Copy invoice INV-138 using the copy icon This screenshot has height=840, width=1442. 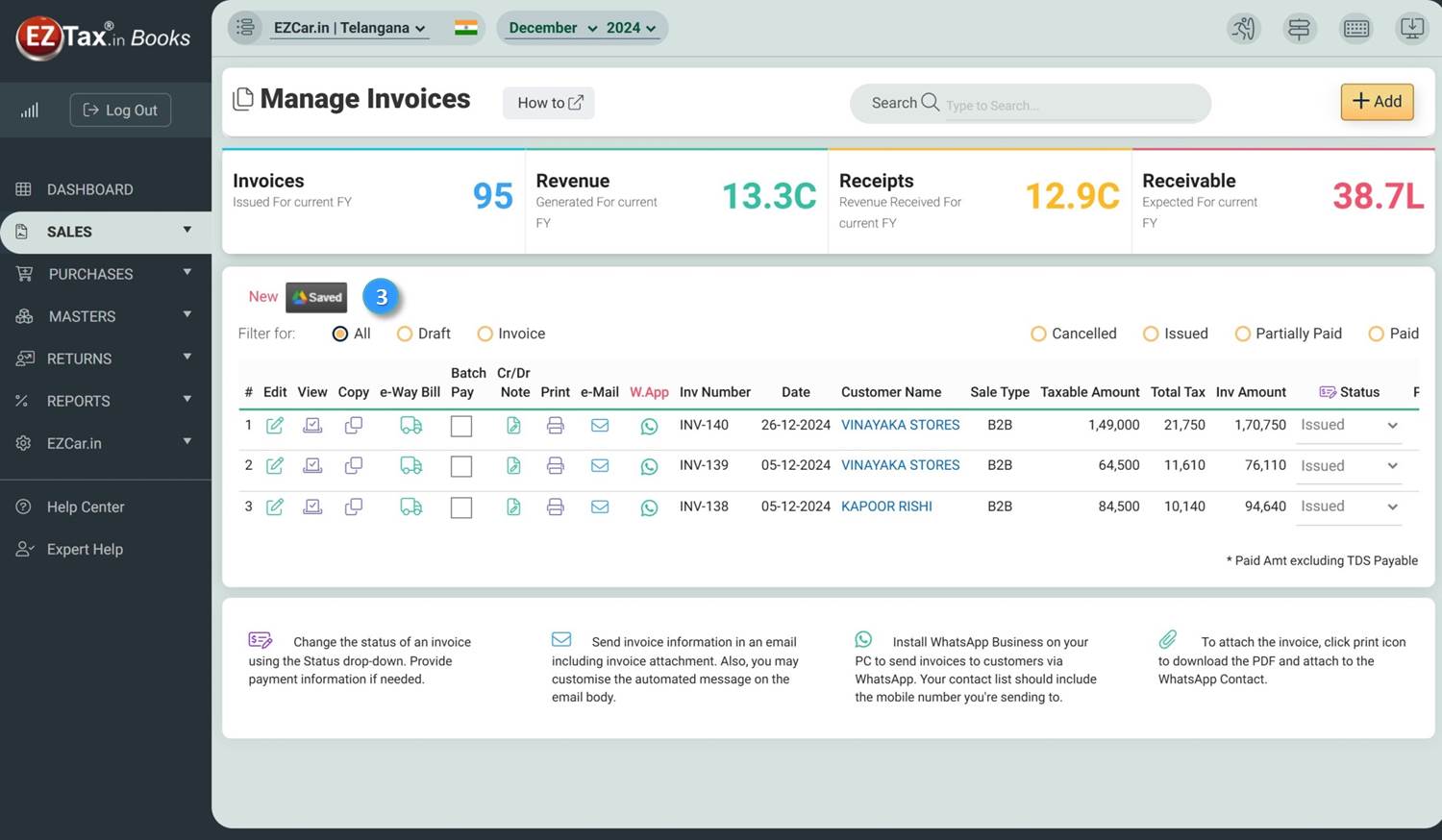pos(354,506)
